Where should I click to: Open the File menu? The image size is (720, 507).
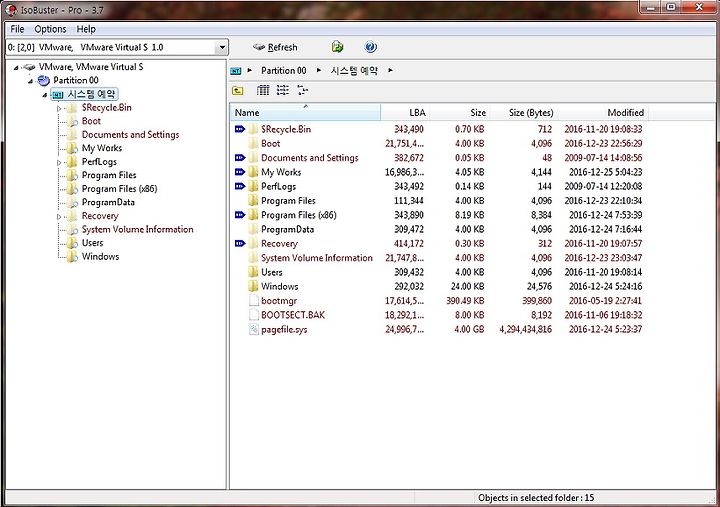17,29
